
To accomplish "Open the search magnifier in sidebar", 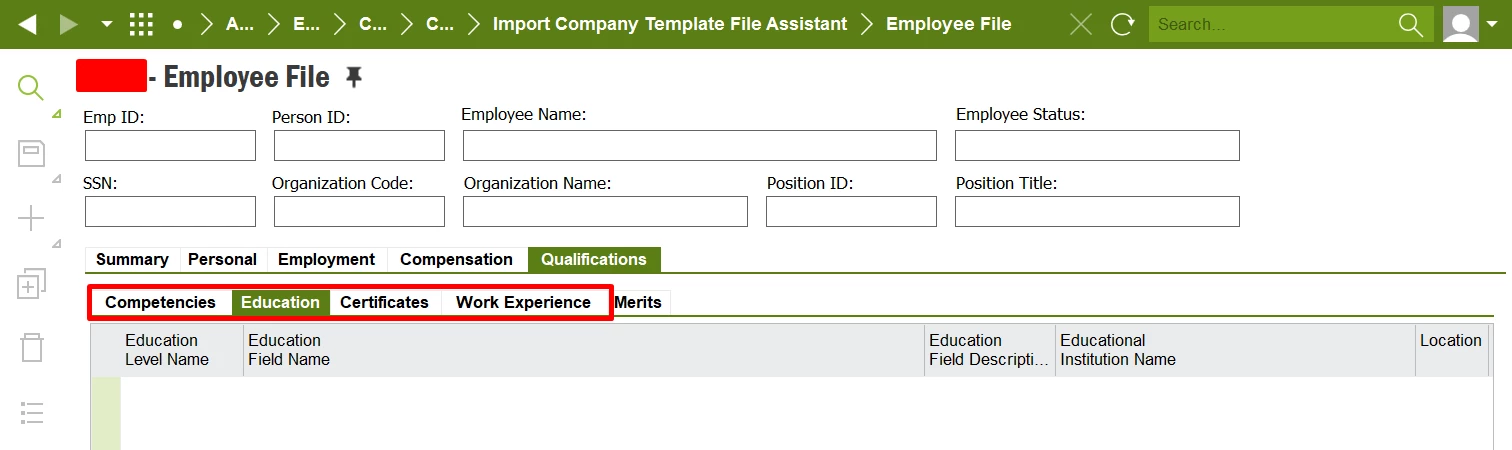I will tap(31, 87).
